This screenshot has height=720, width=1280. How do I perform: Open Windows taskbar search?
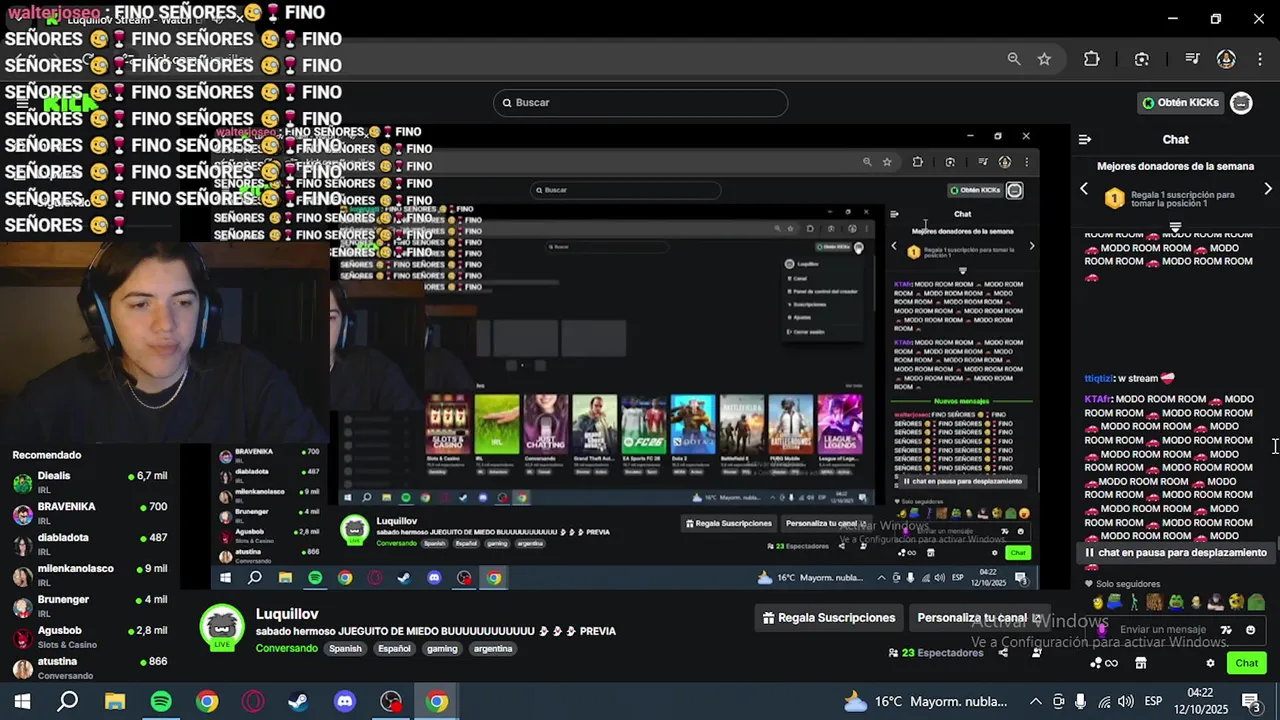point(68,702)
